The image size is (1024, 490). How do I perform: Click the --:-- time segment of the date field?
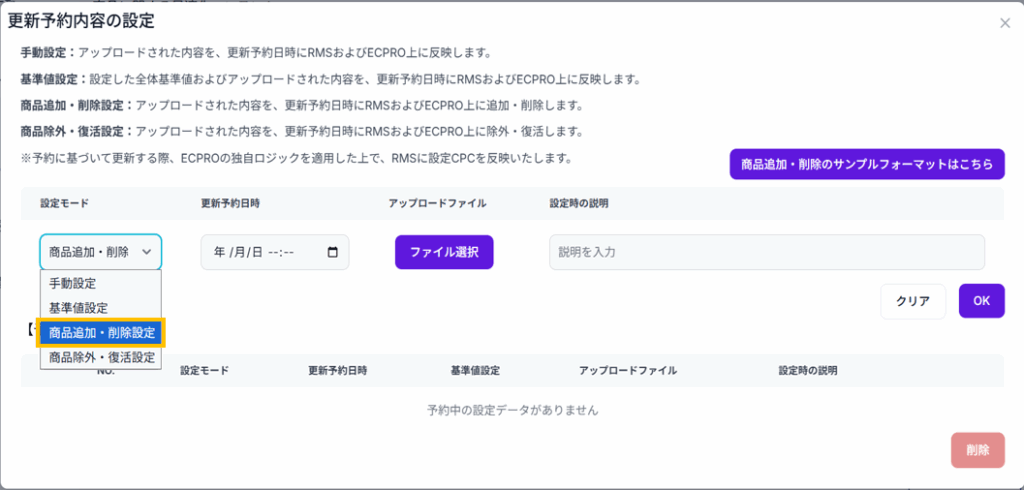coord(280,252)
